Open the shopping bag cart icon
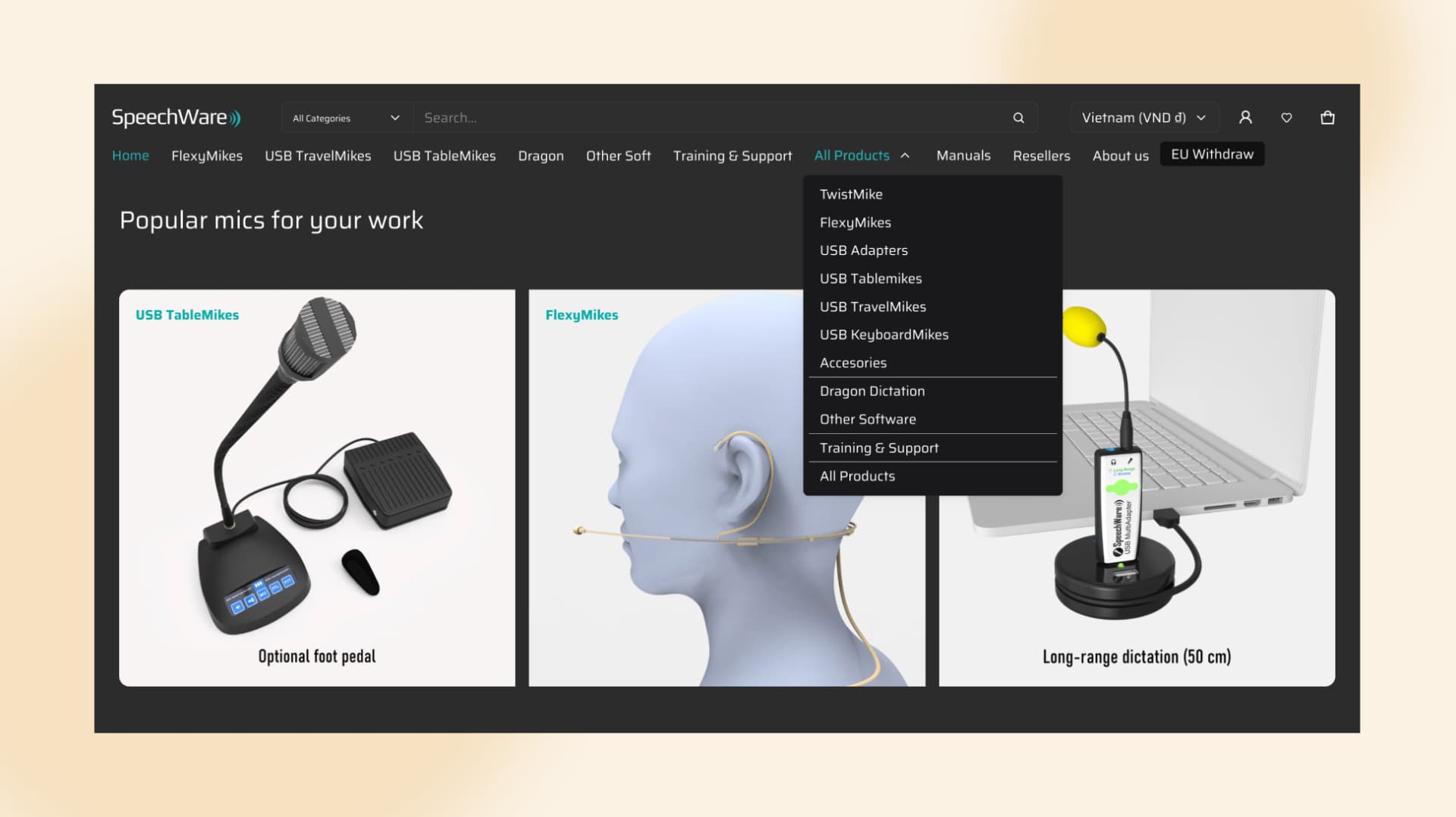 point(1327,118)
